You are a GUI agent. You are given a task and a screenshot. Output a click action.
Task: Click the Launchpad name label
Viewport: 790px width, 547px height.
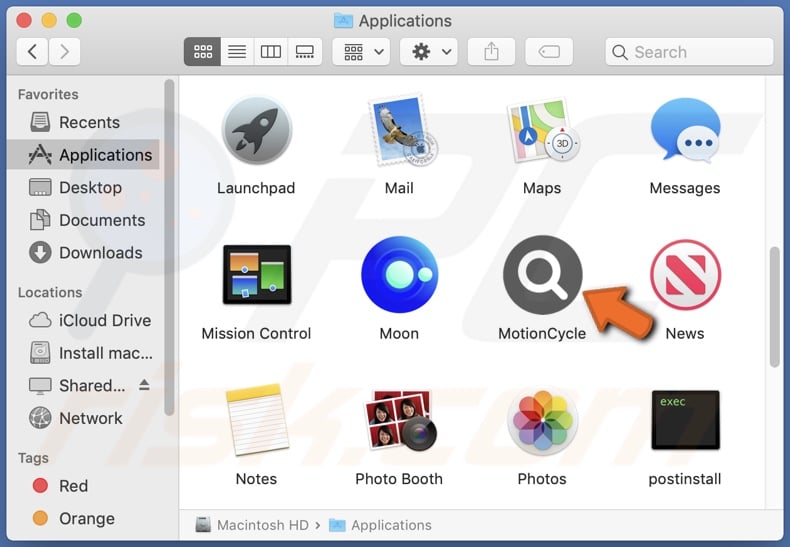(x=256, y=188)
